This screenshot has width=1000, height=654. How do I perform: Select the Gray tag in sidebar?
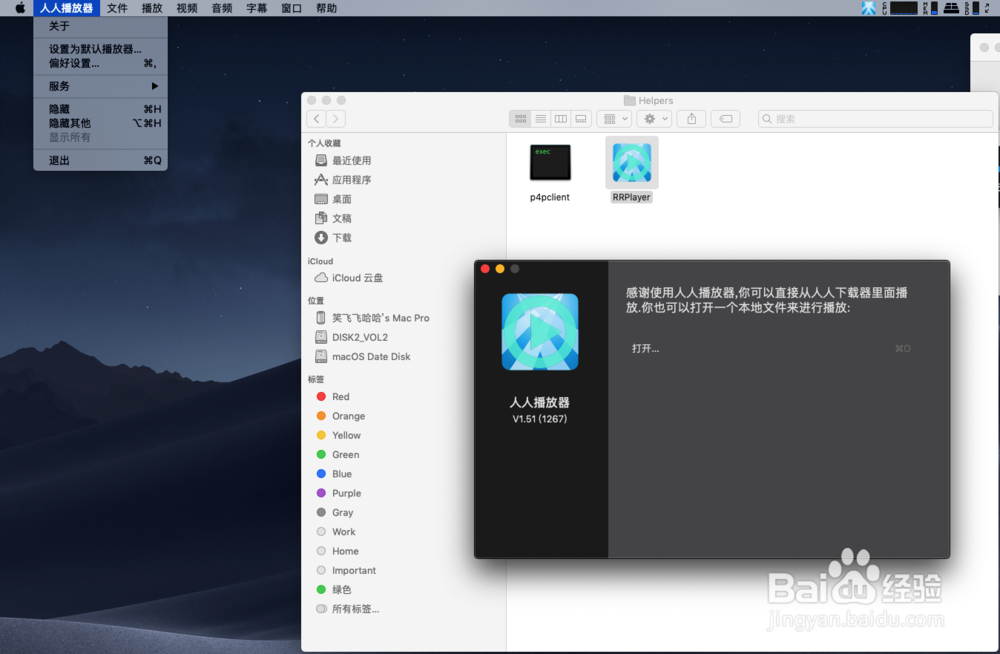[x=335, y=512]
